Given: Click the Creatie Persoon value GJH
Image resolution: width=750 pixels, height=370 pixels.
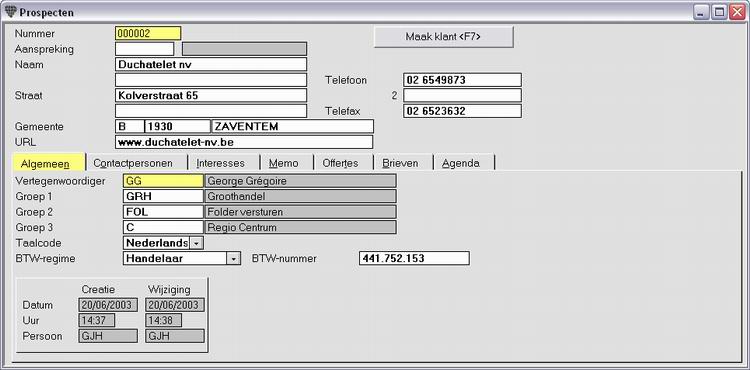Looking at the screenshot, I should (x=108, y=336).
